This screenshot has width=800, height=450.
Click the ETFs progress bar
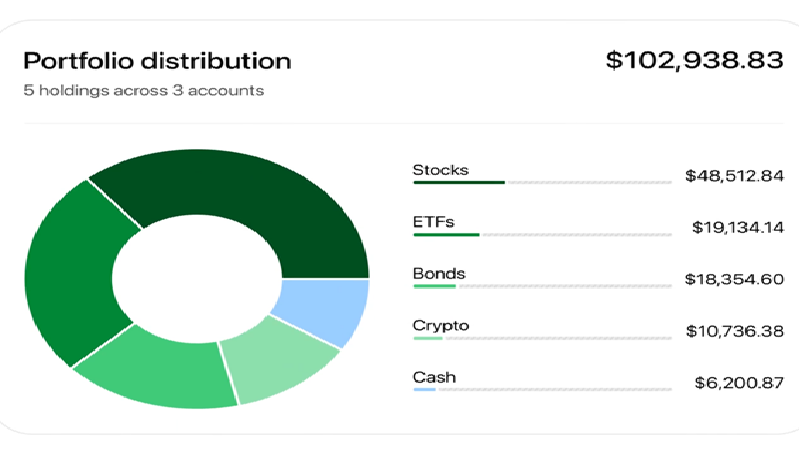coord(542,235)
